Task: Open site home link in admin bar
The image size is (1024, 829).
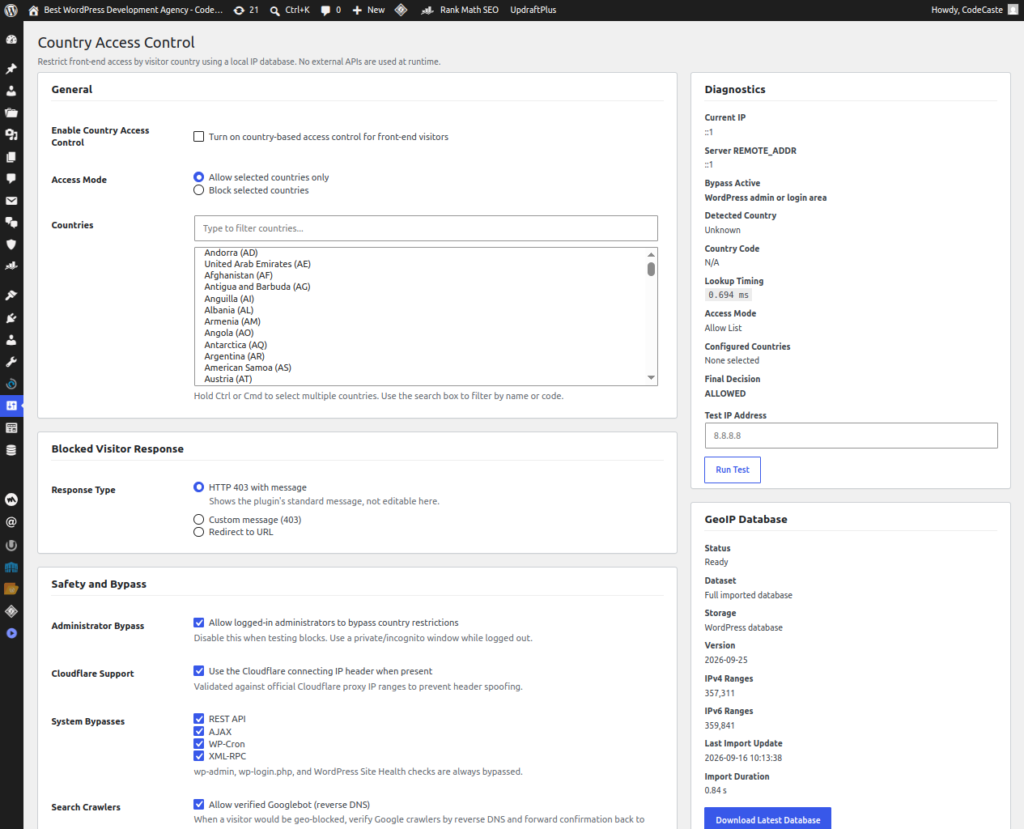Action: [x=126, y=10]
